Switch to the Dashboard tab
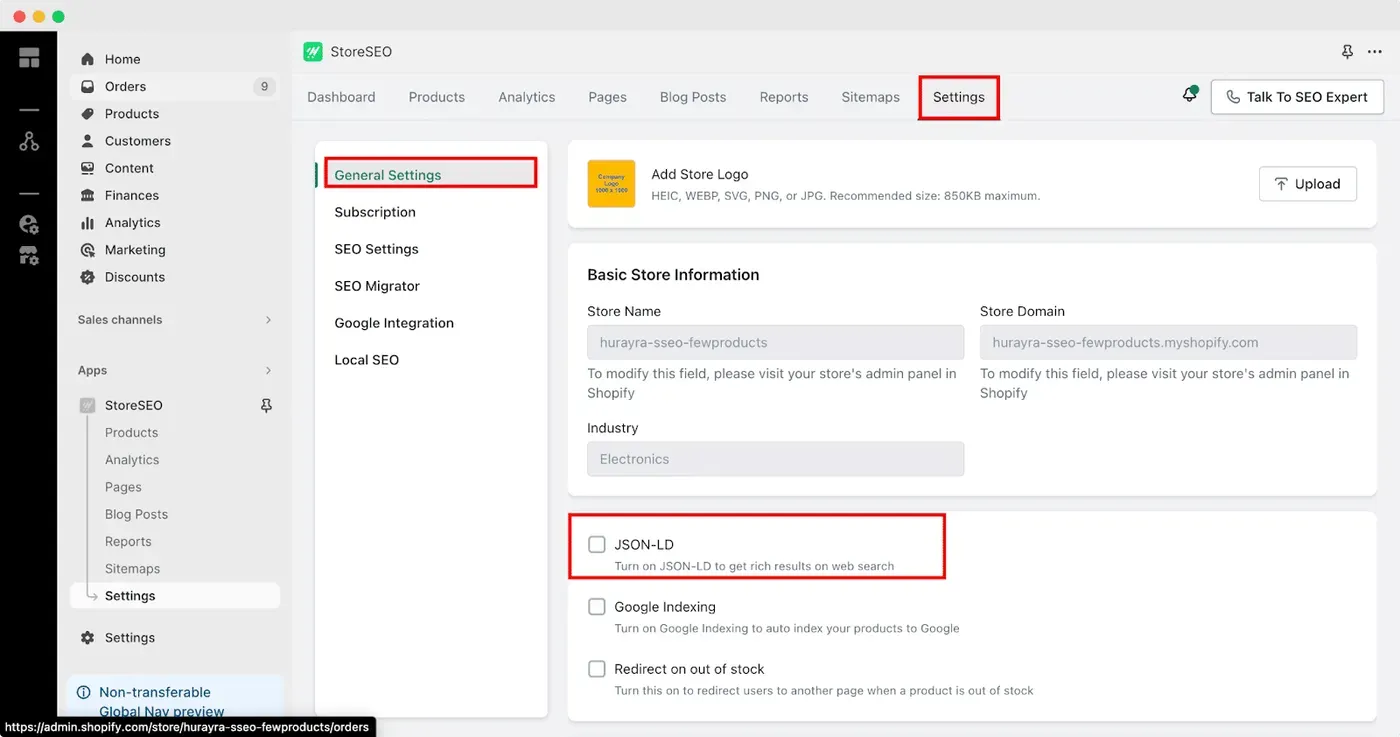Image resolution: width=1400 pixels, height=737 pixels. [x=341, y=97]
